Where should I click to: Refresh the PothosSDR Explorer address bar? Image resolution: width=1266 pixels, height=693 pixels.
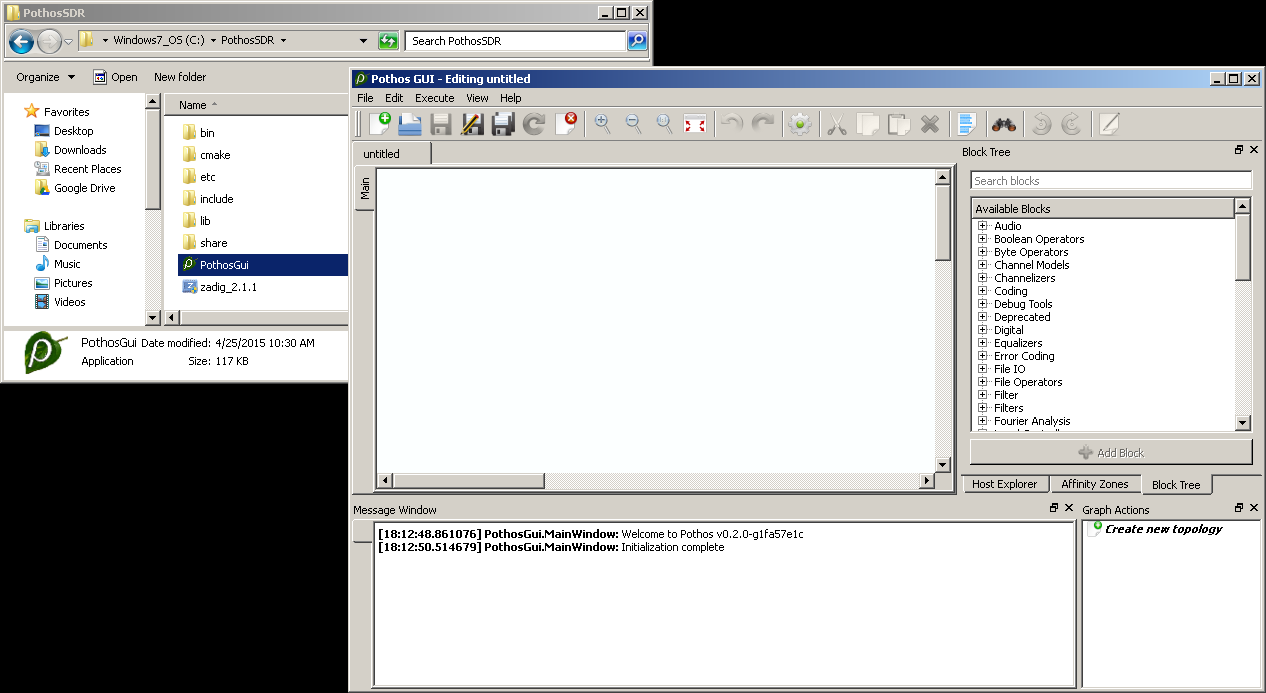pos(388,41)
